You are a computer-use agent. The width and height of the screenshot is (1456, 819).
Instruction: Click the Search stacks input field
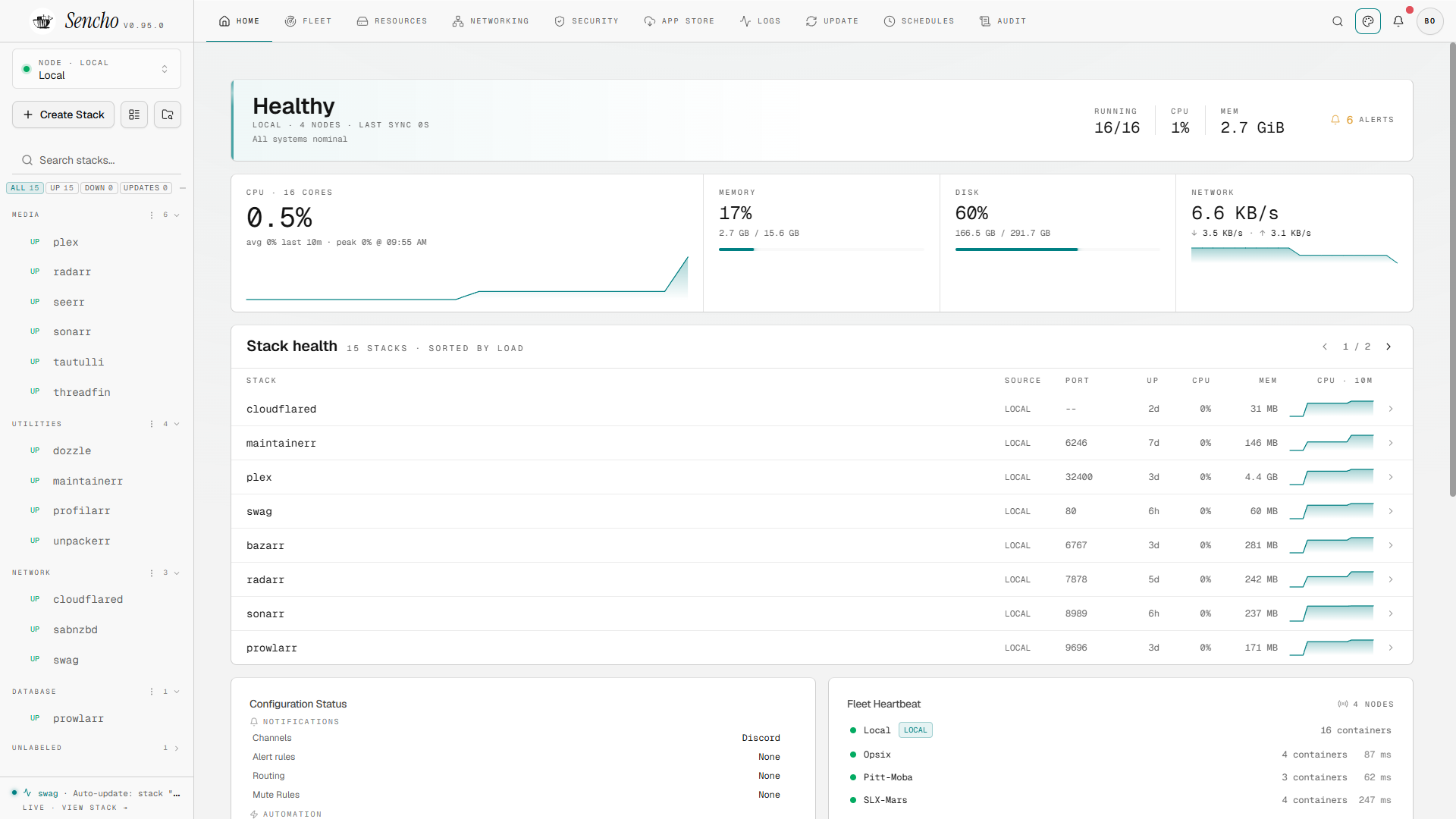tap(96, 160)
